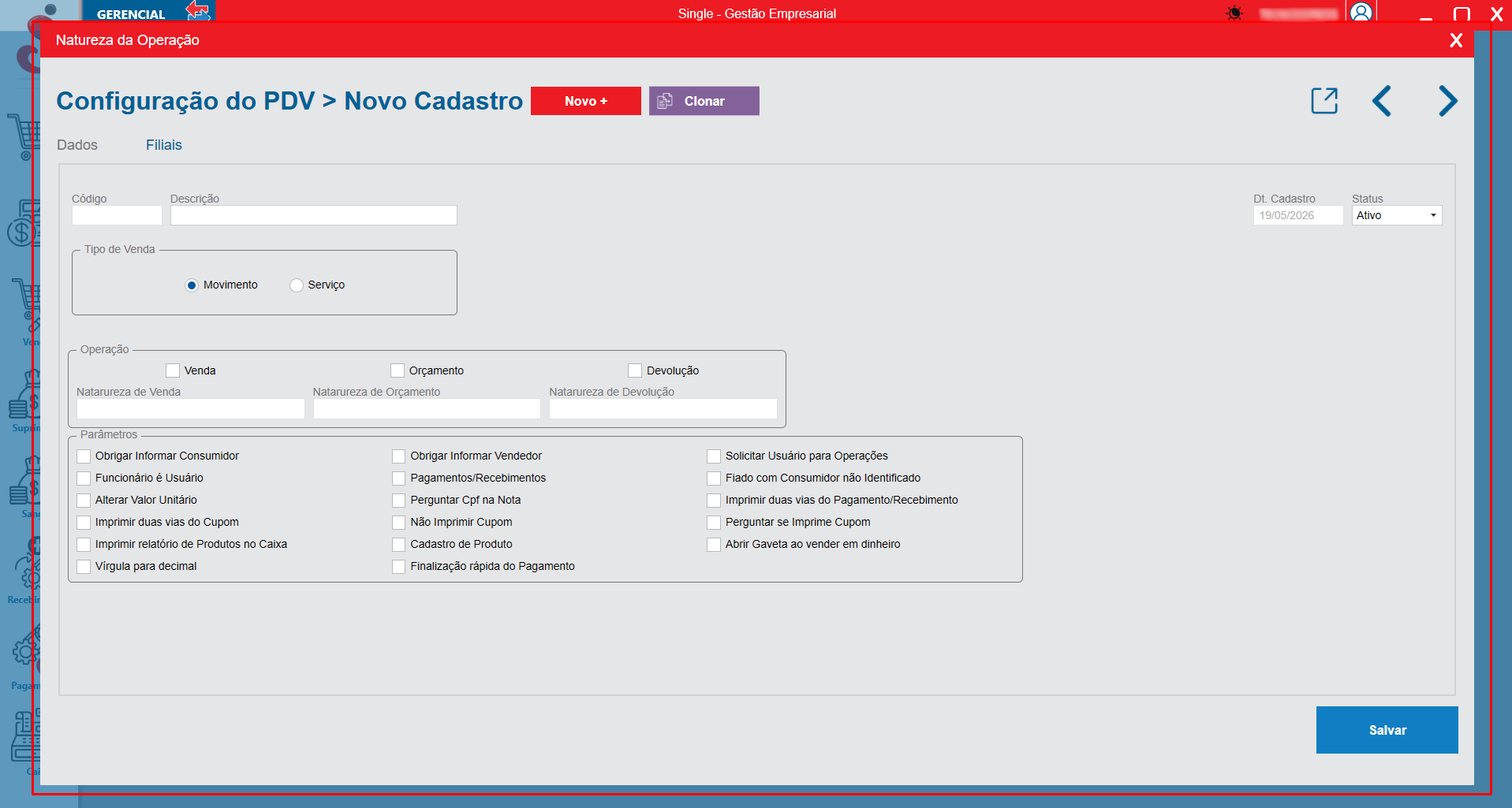Viewport: 1512px width, 808px height.
Task: Enable Não Imprimir Cupom
Action: tap(398, 523)
